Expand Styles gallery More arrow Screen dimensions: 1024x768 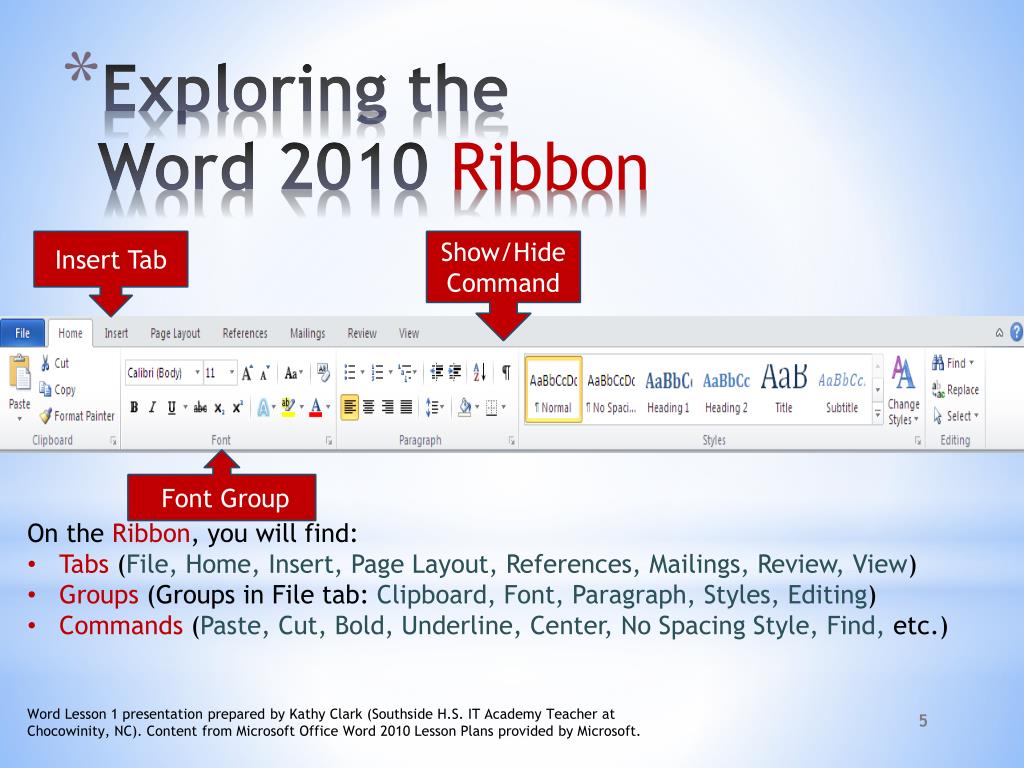(878, 415)
